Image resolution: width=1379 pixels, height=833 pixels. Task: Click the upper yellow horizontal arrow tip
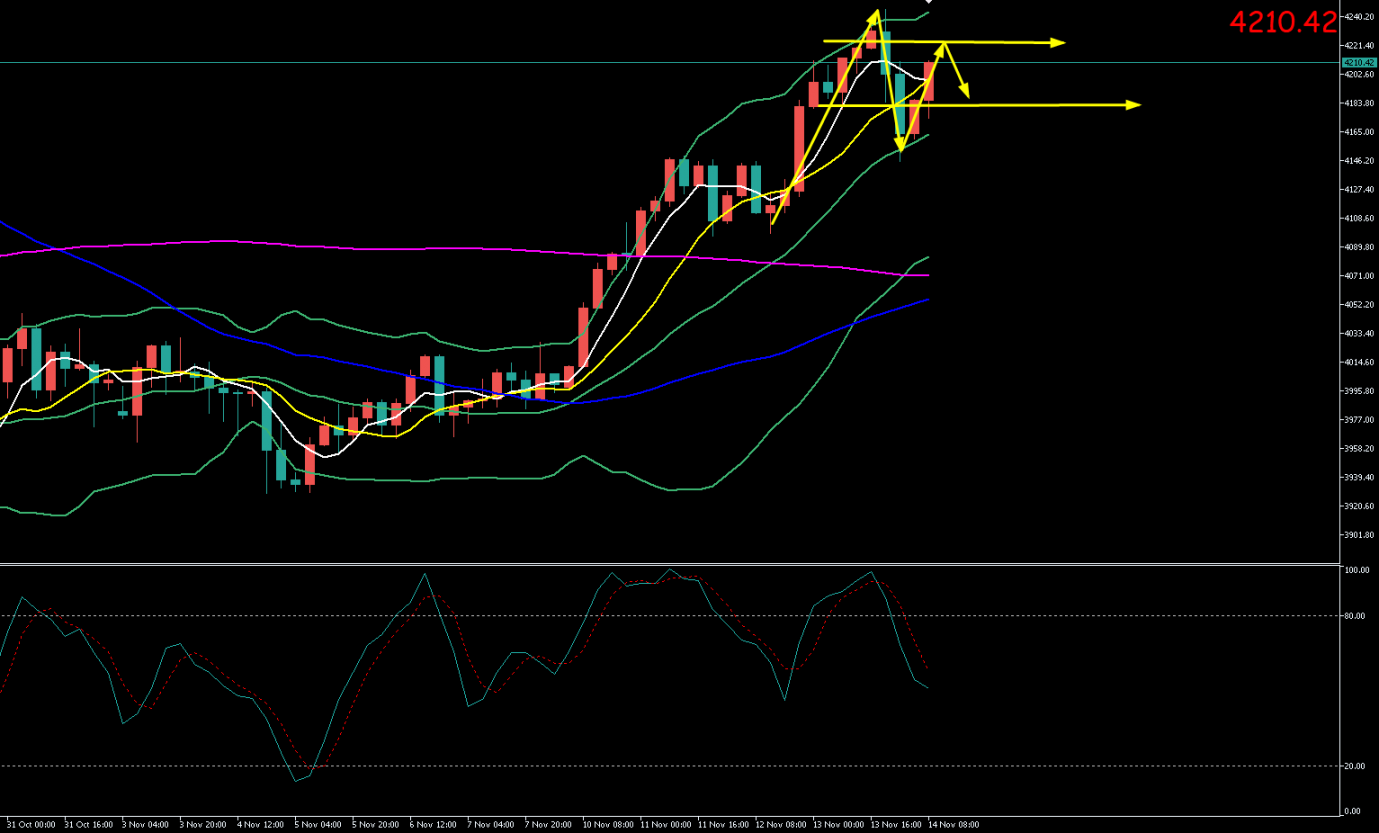click(1062, 42)
